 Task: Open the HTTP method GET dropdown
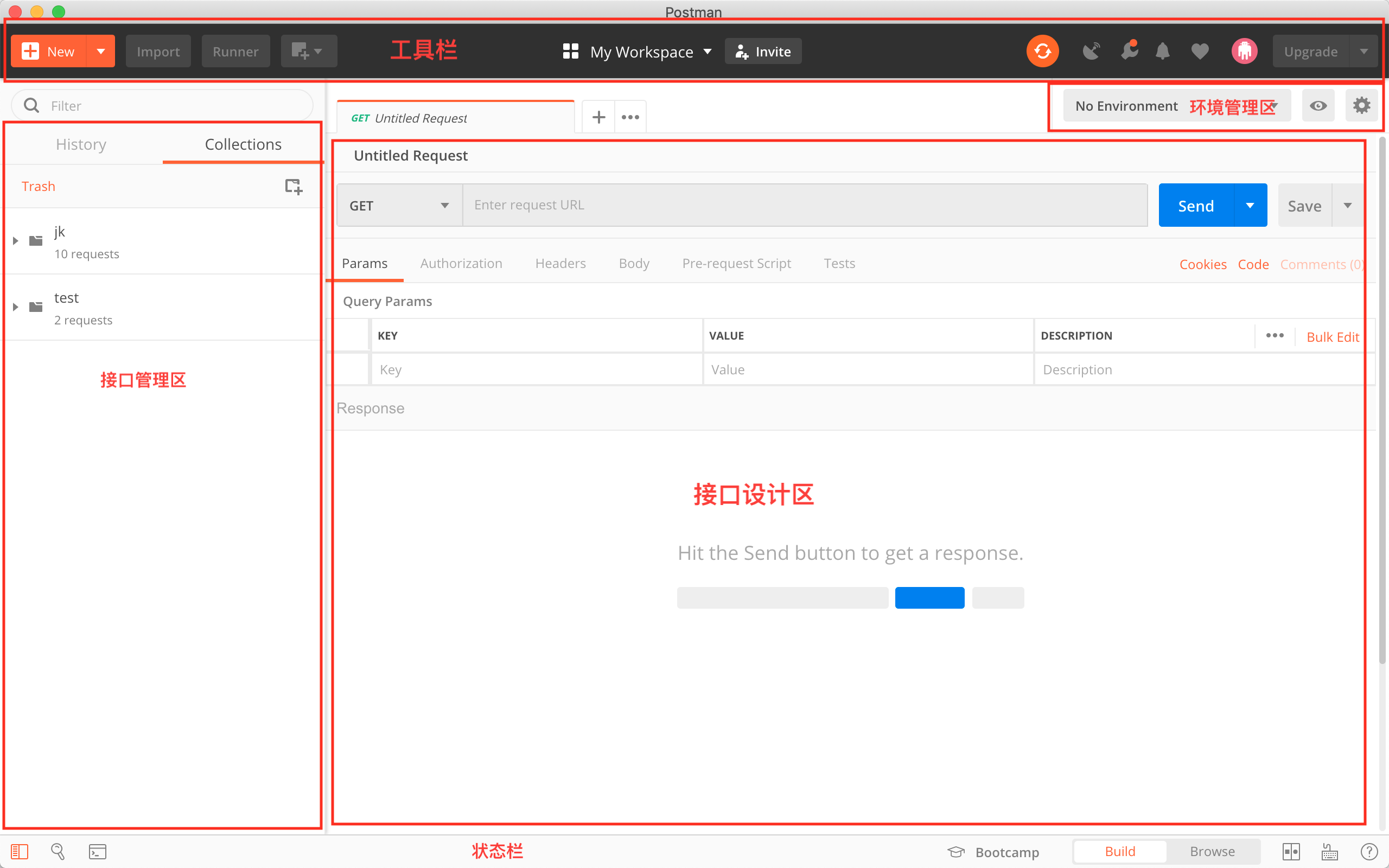click(x=399, y=206)
